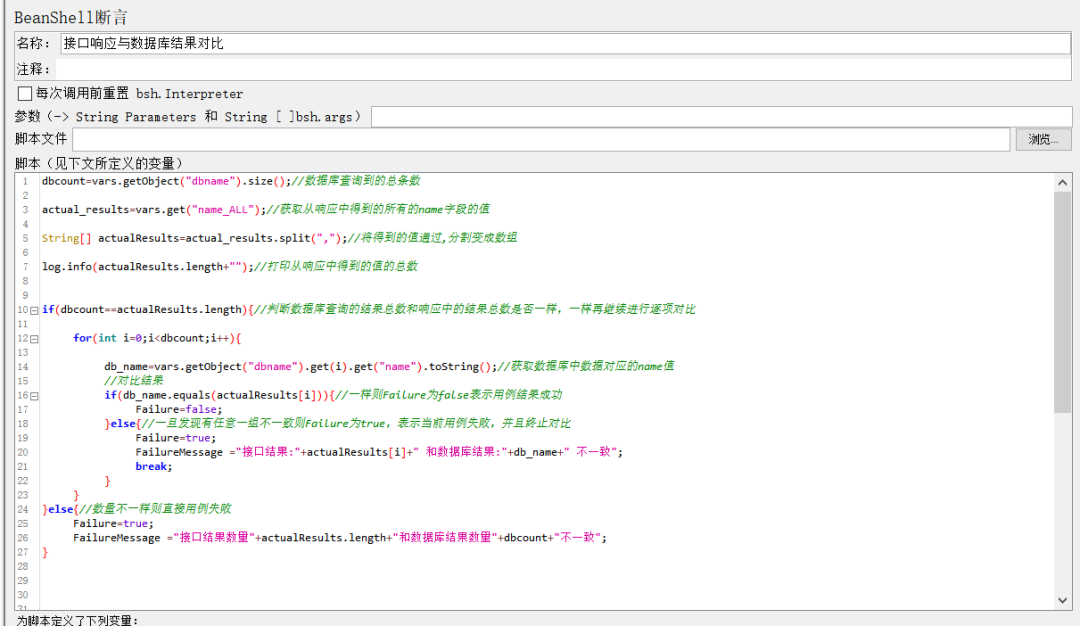
Task: Click the script editor scroll up arrow
Action: (1062, 182)
